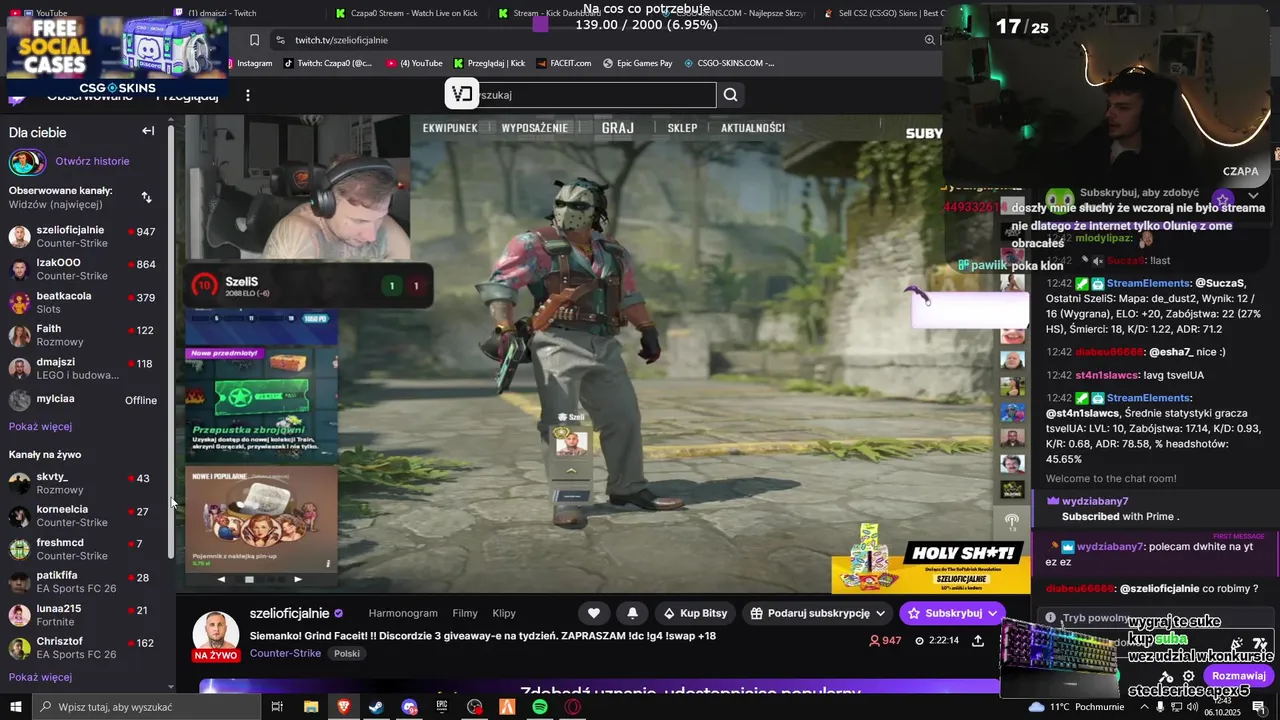
Task: Expand the Subskrybuj options chevron
Action: (992, 613)
